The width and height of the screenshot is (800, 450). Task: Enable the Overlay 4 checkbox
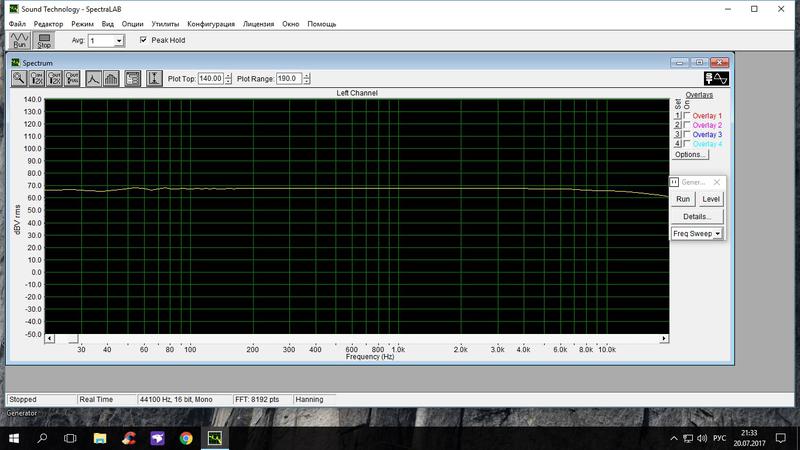687,144
